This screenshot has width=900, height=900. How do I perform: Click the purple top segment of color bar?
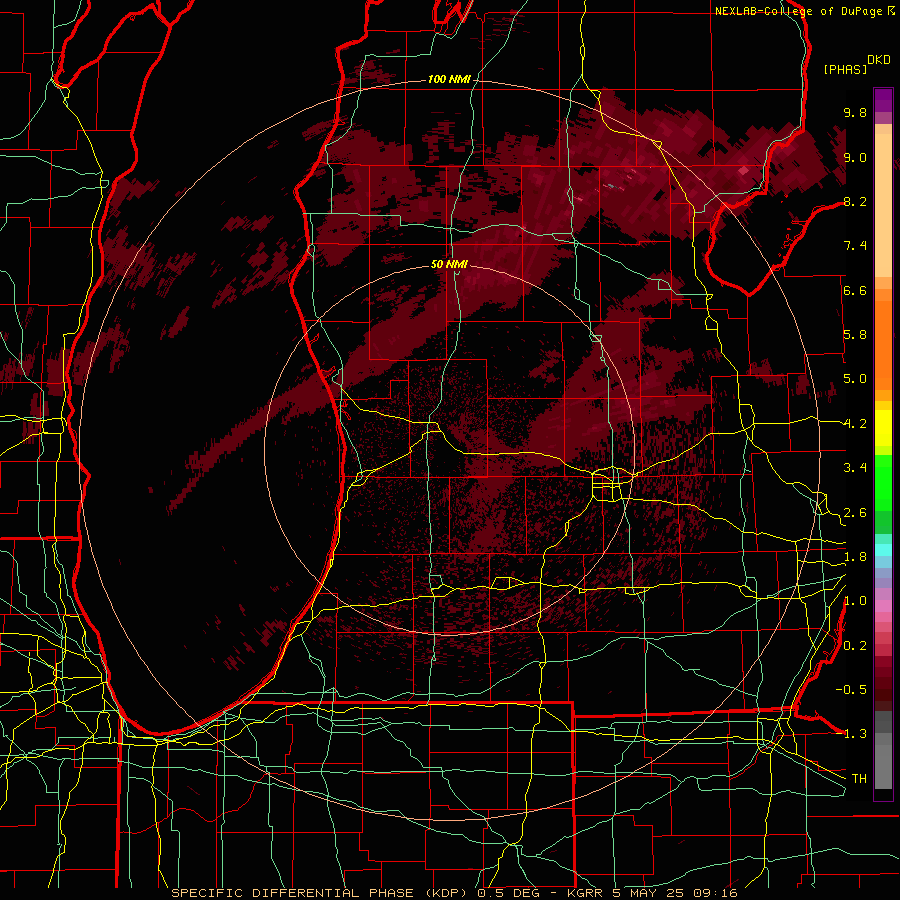(x=883, y=100)
